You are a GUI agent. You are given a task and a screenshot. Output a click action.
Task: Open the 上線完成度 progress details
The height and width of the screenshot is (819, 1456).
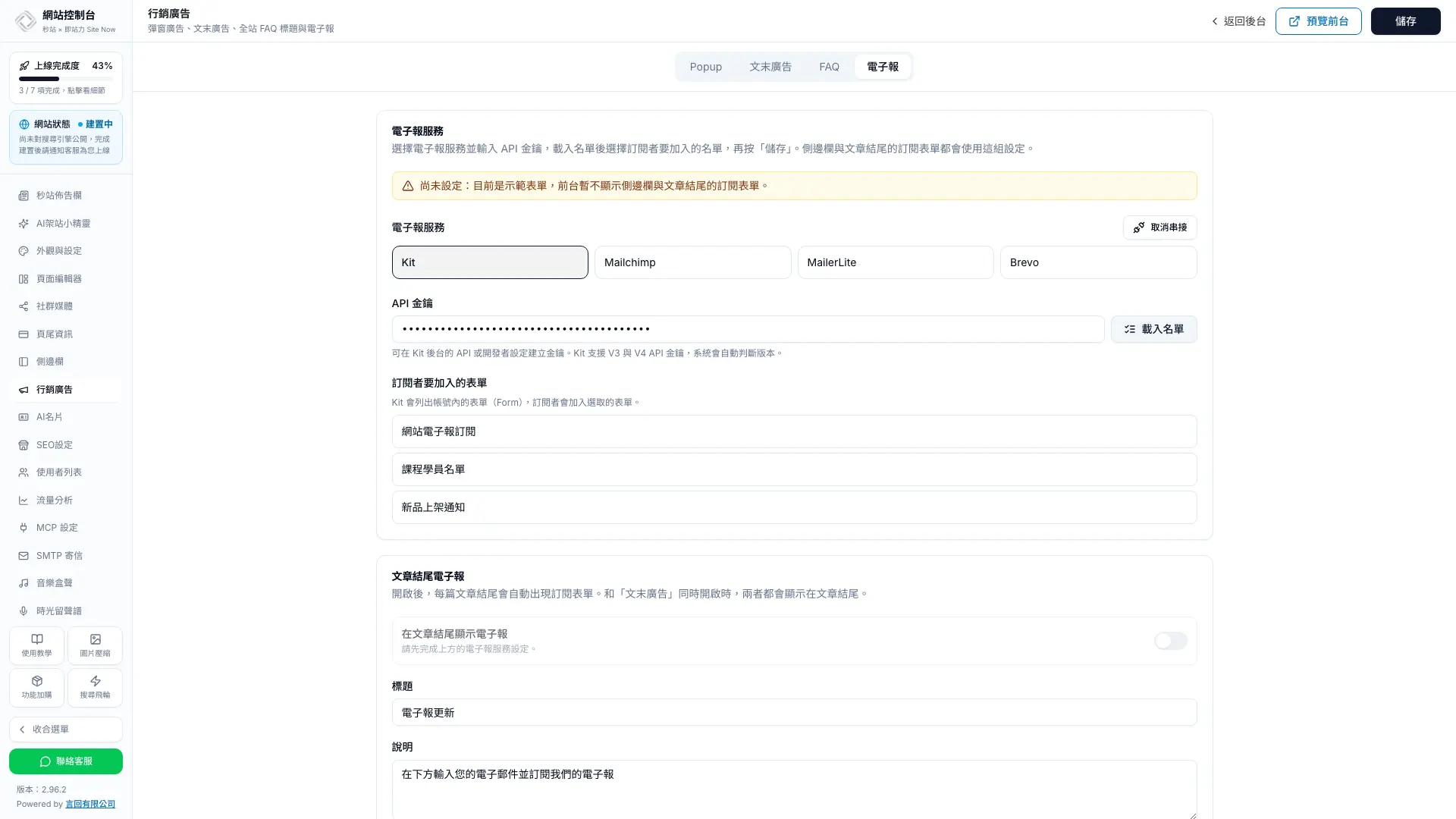(66, 77)
